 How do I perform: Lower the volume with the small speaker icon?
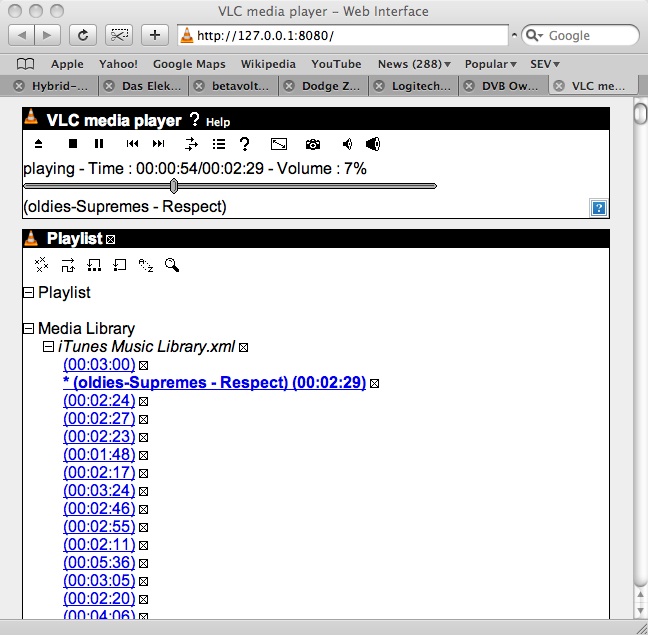pos(347,144)
